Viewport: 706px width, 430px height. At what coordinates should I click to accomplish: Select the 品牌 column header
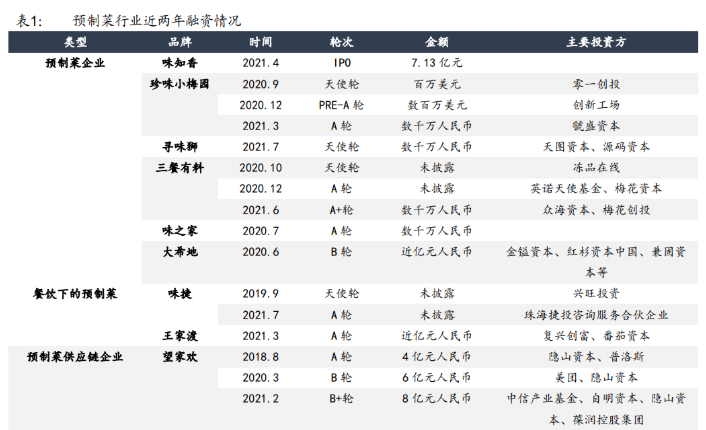(180, 42)
